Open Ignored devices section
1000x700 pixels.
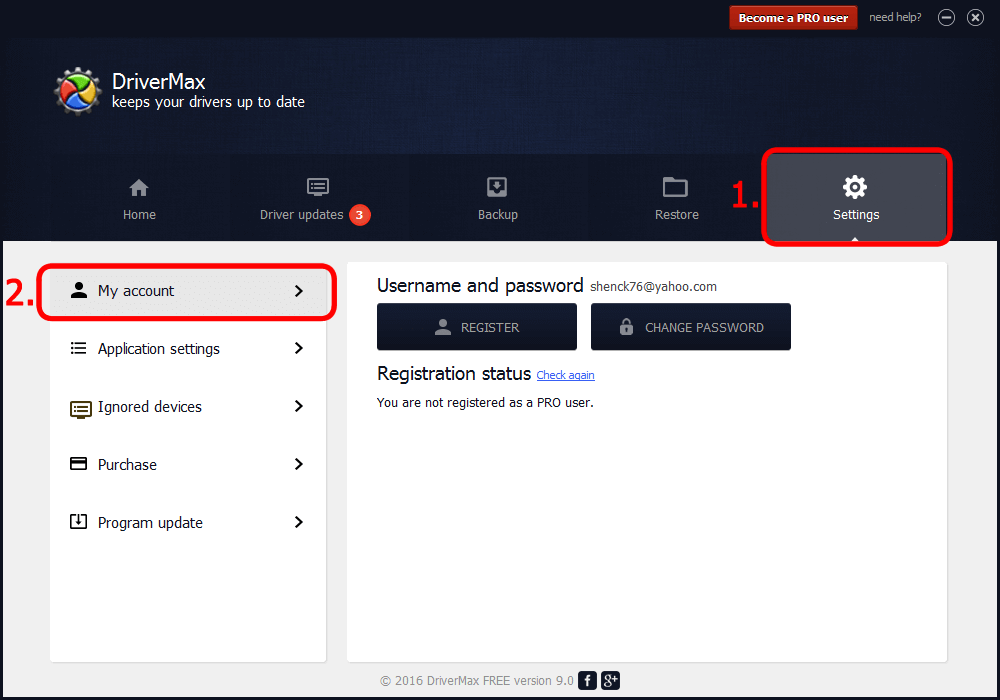pos(188,406)
